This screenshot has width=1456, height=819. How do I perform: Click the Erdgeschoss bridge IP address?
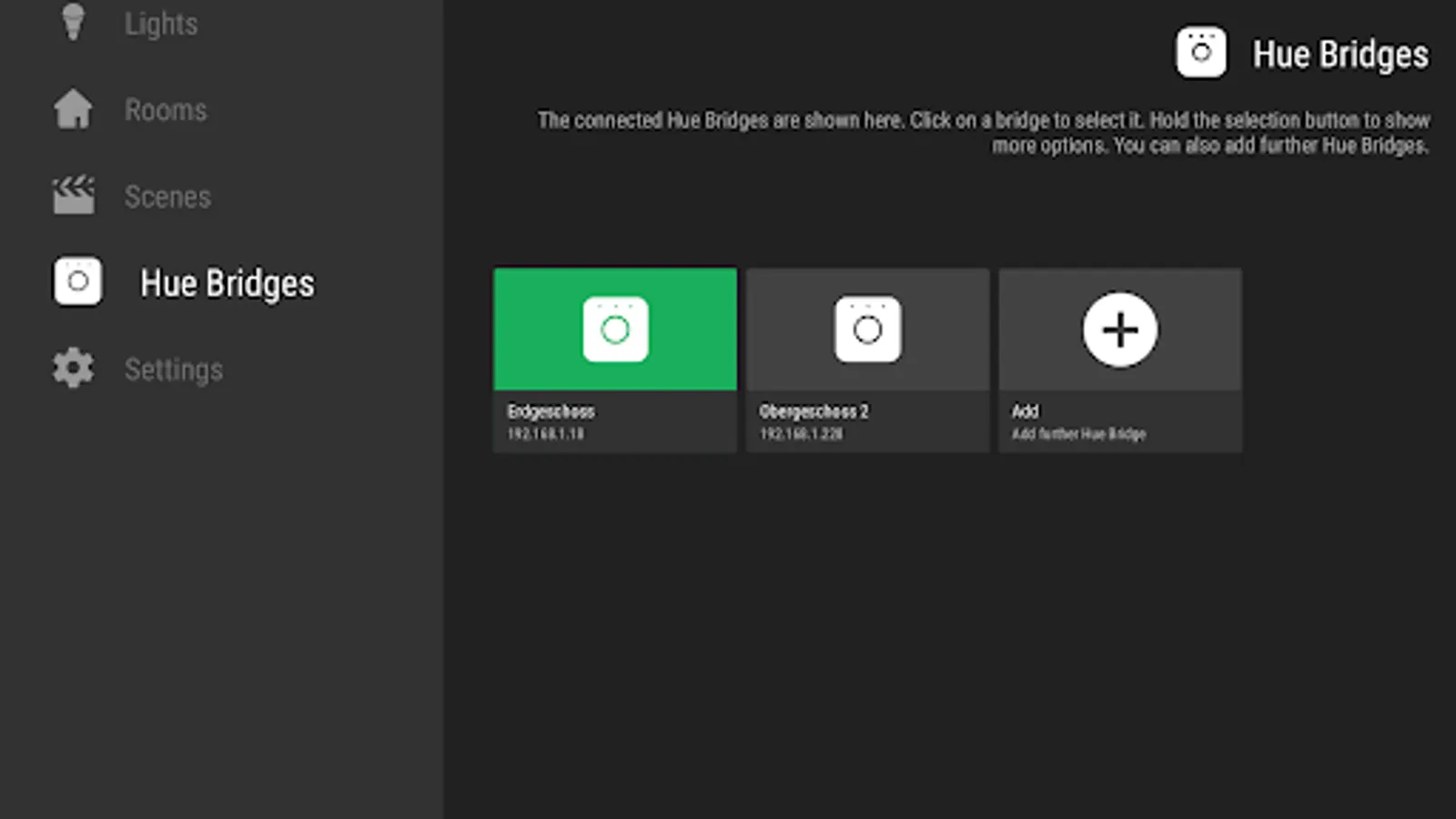click(x=546, y=434)
